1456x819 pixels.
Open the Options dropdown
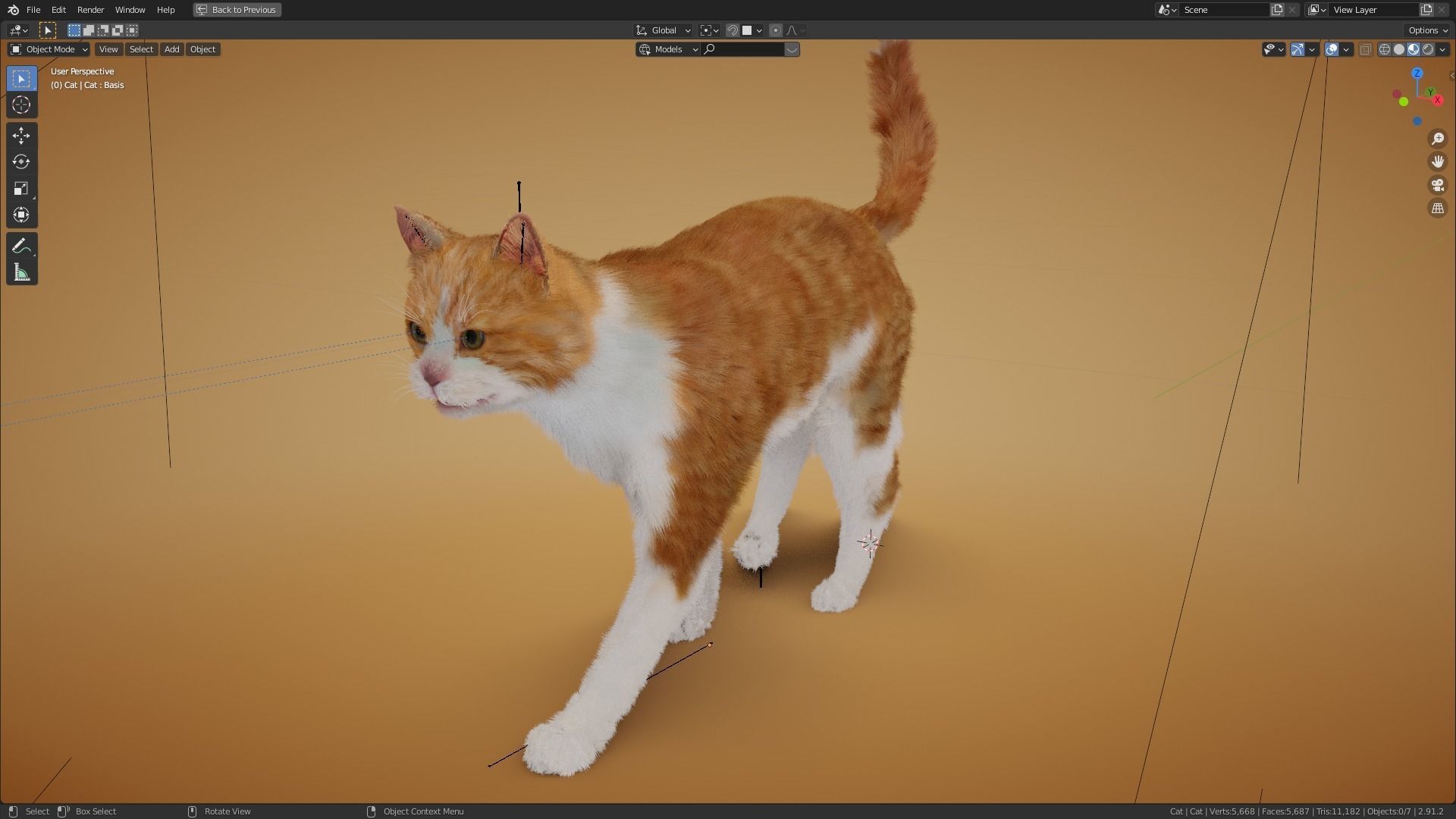pos(1428,30)
